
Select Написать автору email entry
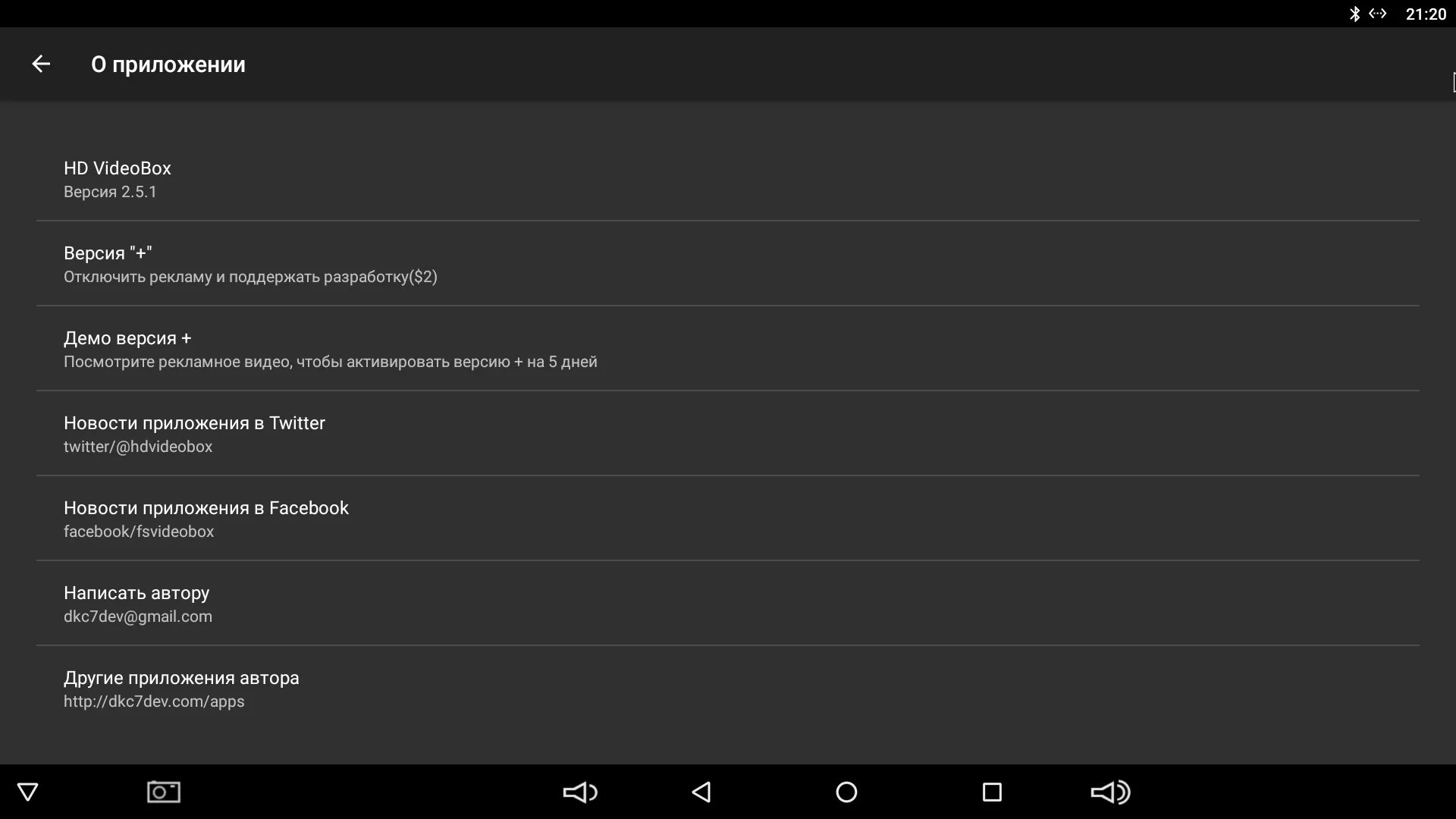(728, 604)
